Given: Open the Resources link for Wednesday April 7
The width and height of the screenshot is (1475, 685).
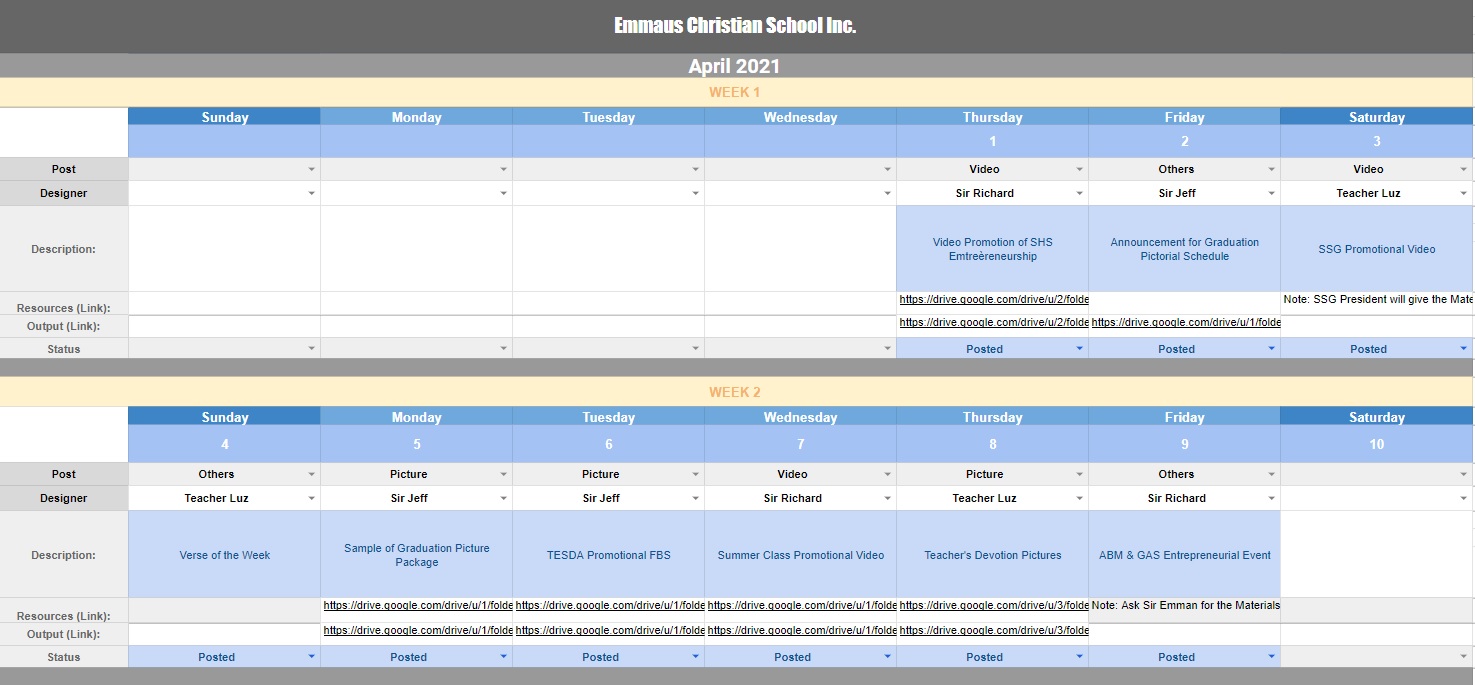Looking at the screenshot, I should pyautogui.click(x=801, y=605).
